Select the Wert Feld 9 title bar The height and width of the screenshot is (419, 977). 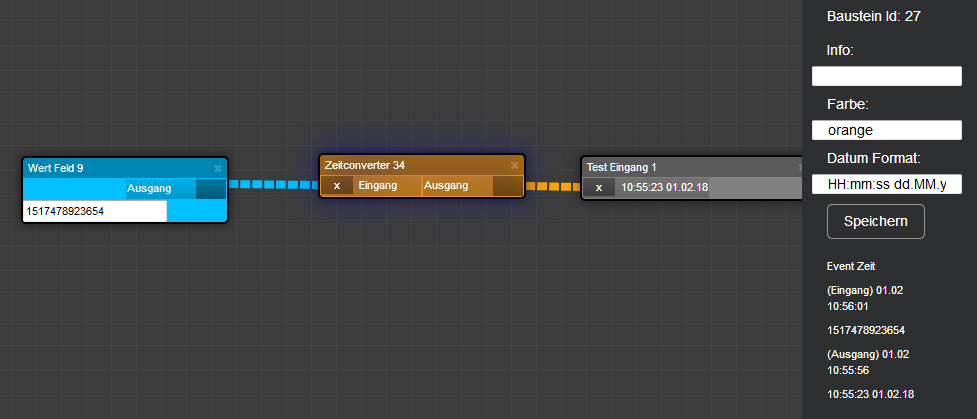point(125,168)
